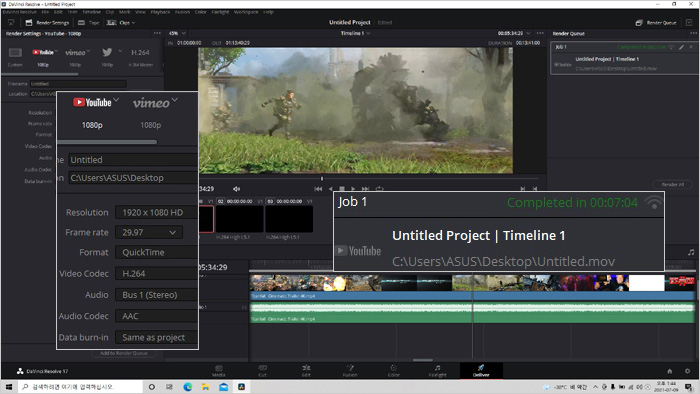Click the audio note icon right of timeline
The image size is (700, 394).
coord(691,252)
